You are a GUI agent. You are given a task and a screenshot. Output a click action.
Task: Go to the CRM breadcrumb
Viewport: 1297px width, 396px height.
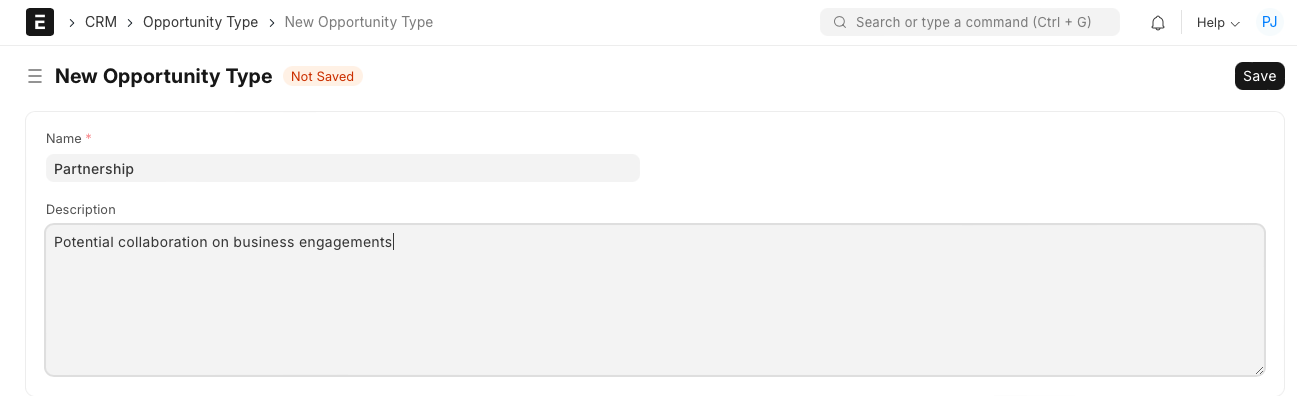(x=101, y=22)
